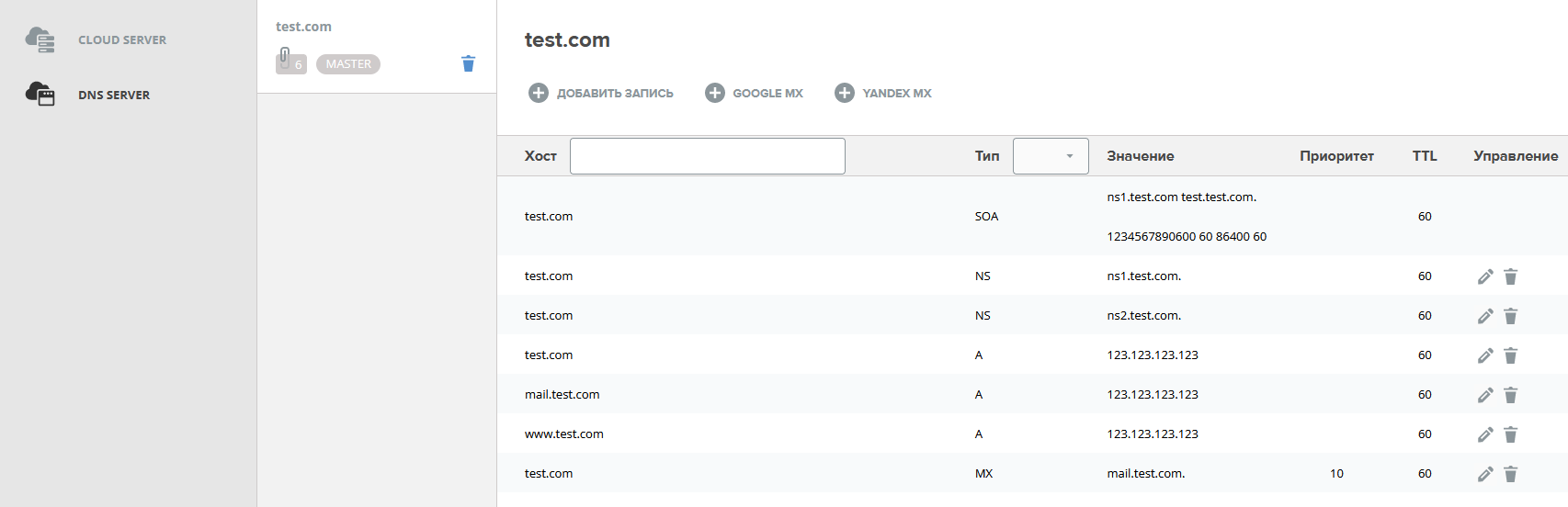Image resolution: width=1568 pixels, height=507 pixels.
Task: Edit the test.com A record 123.123.123.123
Action: pyautogui.click(x=1484, y=355)
